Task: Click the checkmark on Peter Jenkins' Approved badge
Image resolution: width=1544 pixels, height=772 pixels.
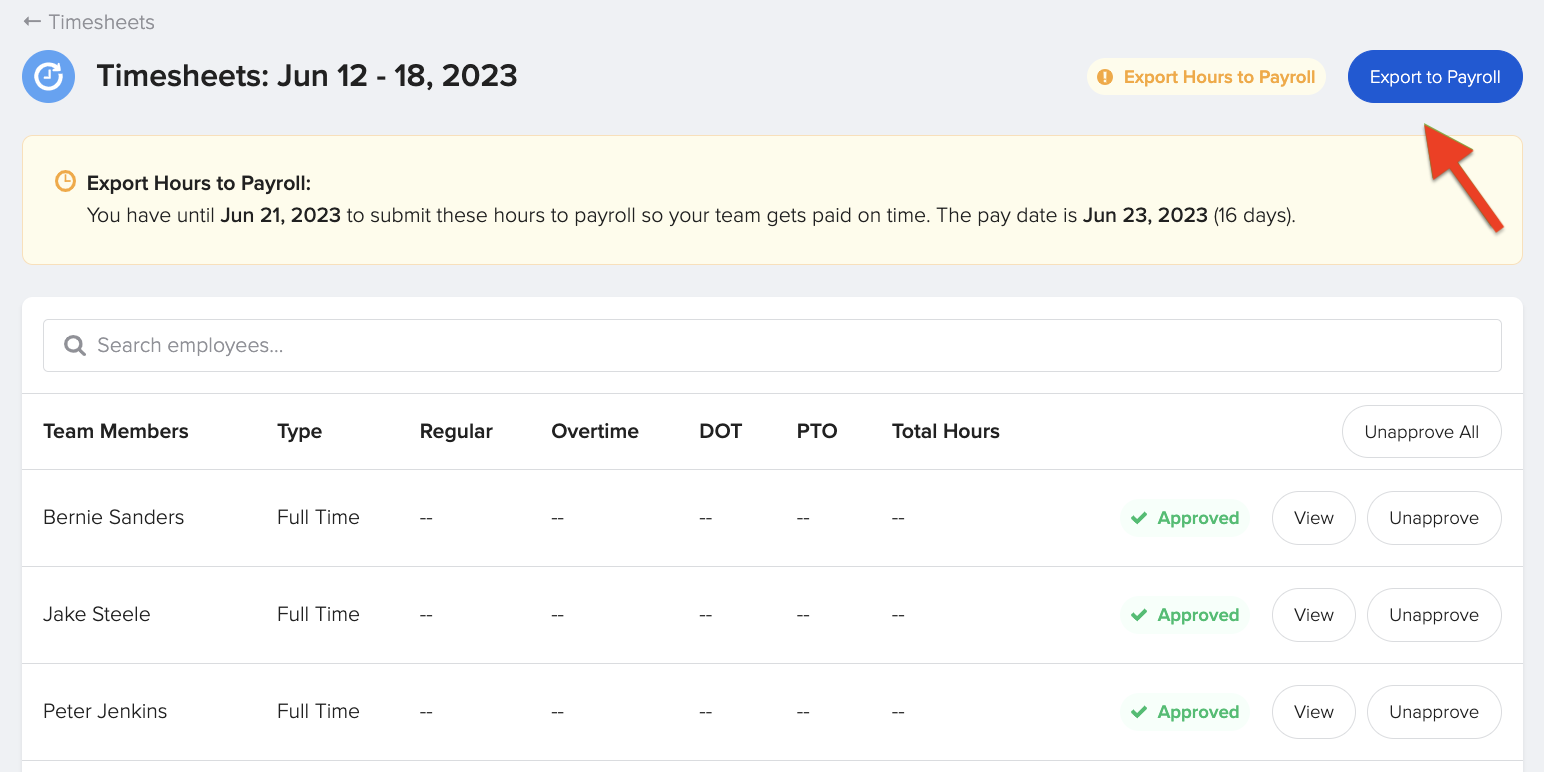Action: pyautogui.click(x=1139, y=712)
